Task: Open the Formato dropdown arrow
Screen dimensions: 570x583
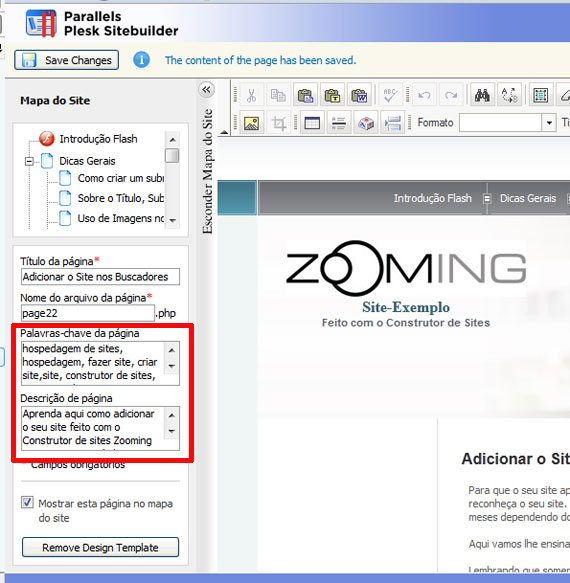Action: coord(549,122)
